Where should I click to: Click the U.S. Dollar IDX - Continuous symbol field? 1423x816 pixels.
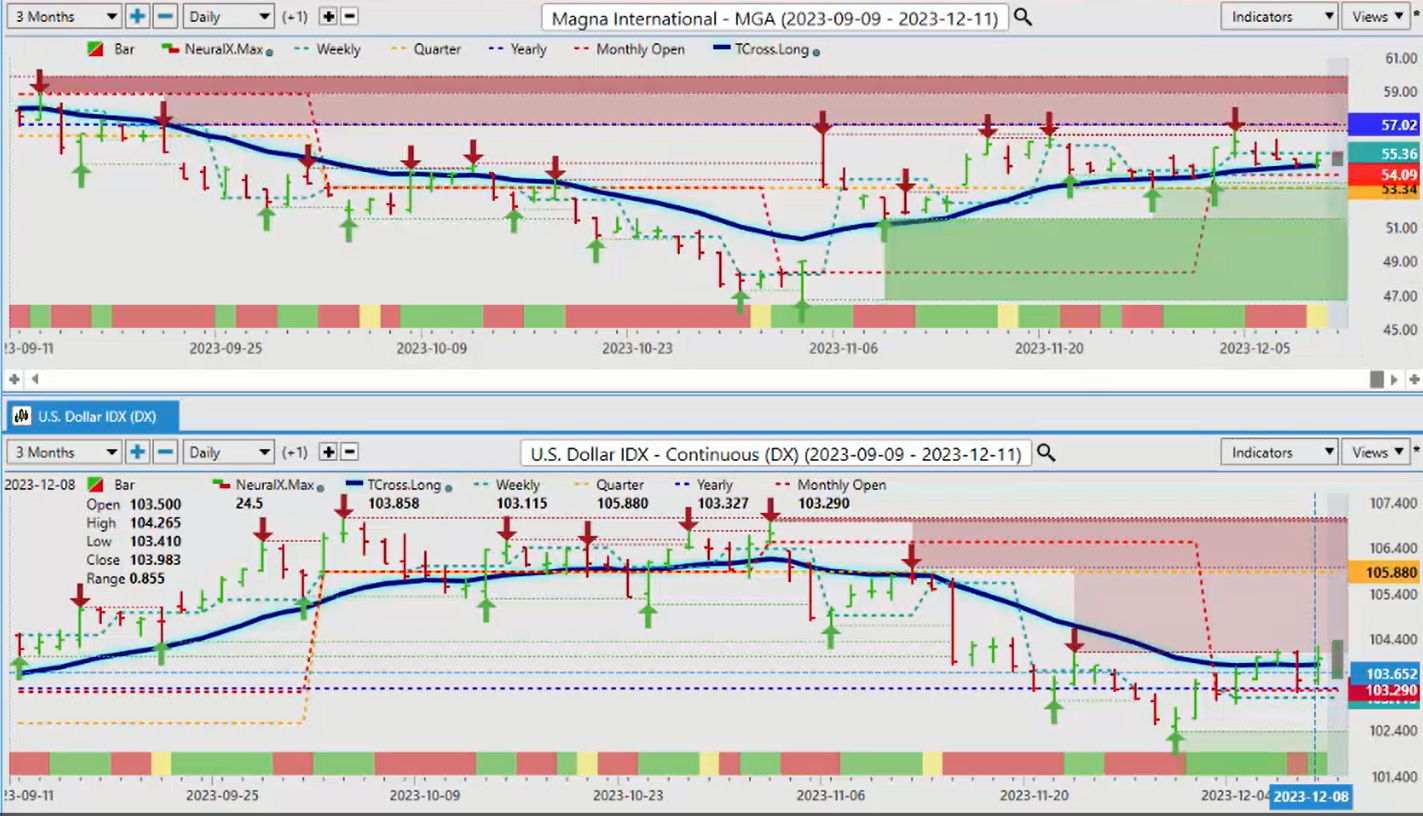point(775,453)
